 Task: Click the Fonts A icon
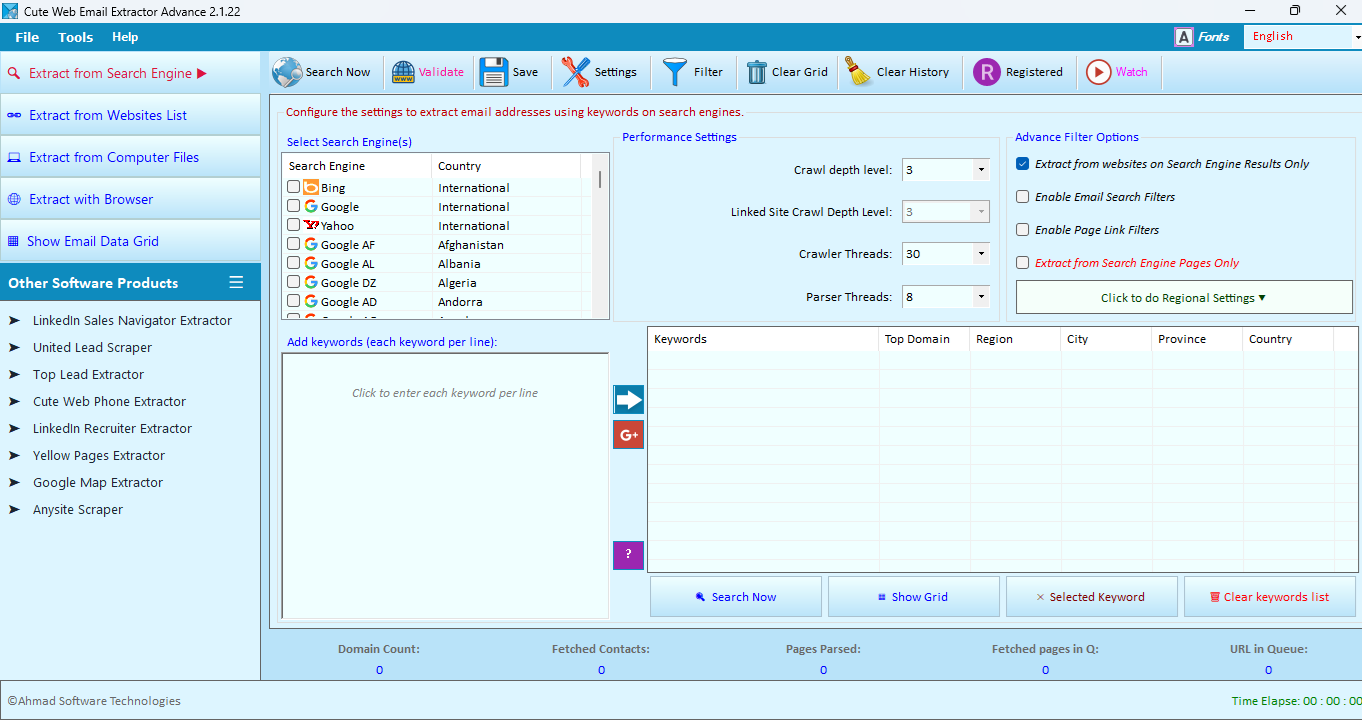tap(1184, 37)
